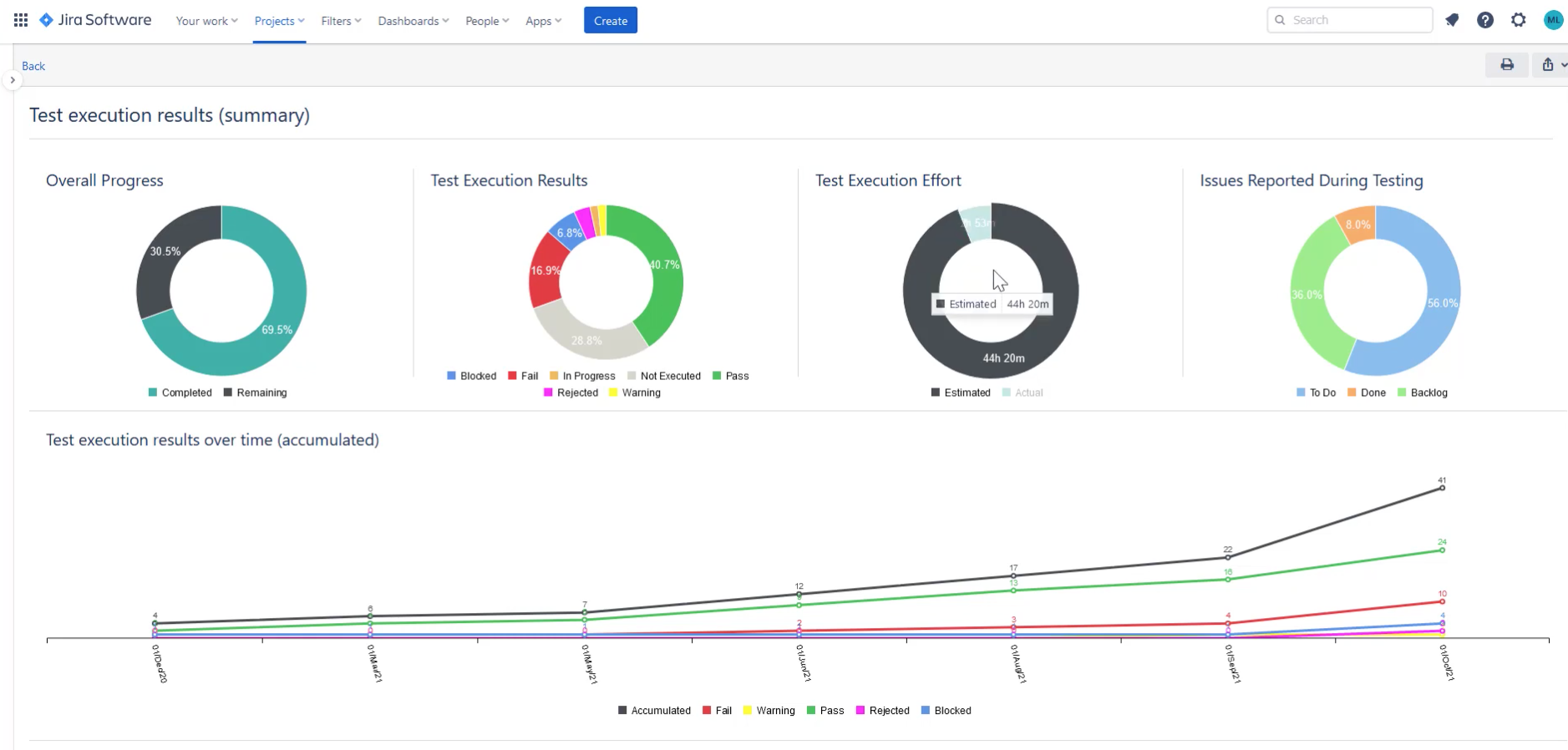The height and width of the screenshot is (750, 1568).
Task: Expand the collapsed left sidebar
Action: pyautogui.click(x=13, y=80)
